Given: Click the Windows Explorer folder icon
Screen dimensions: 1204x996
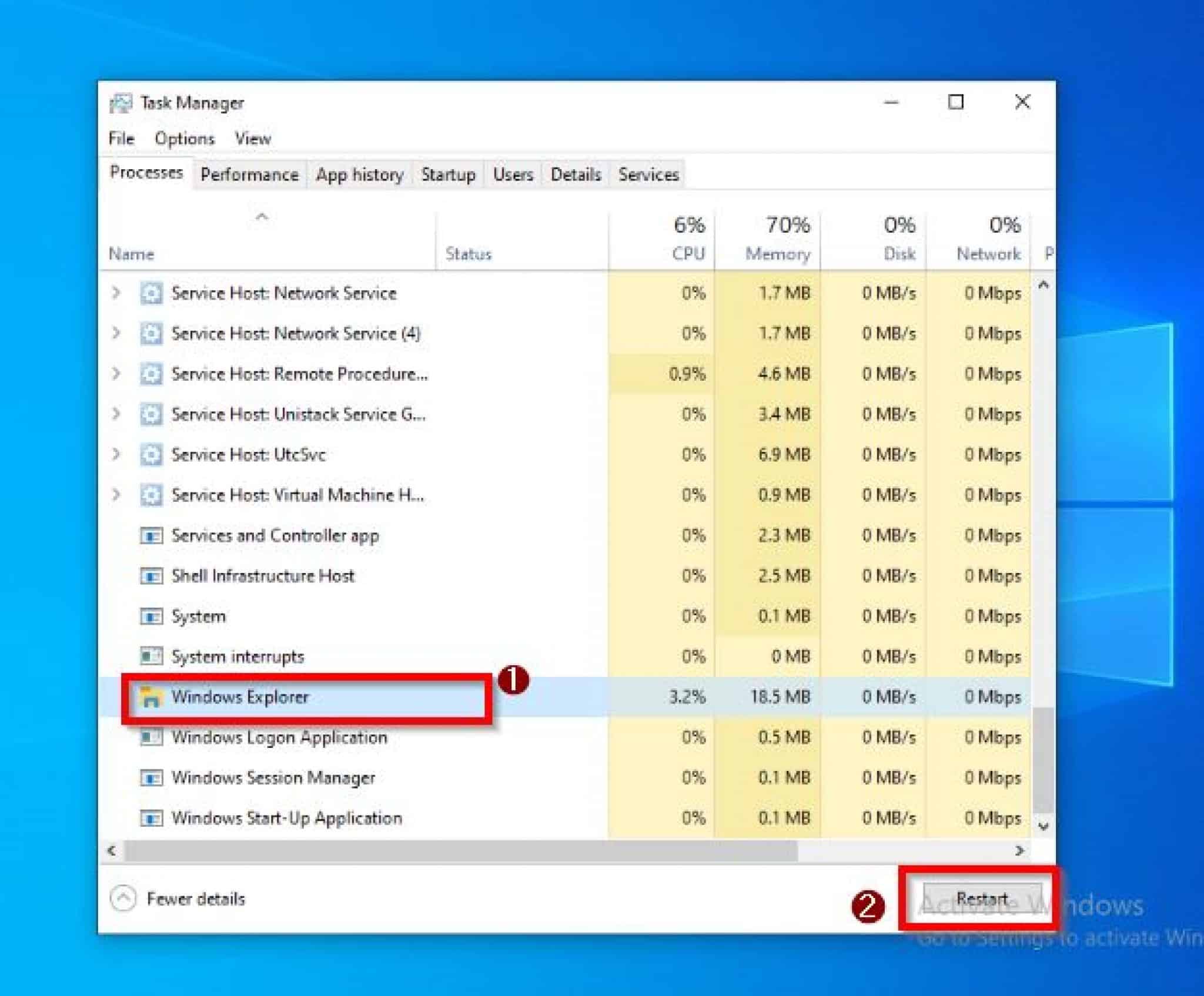Looking at the screenshot, I should 153,697.
